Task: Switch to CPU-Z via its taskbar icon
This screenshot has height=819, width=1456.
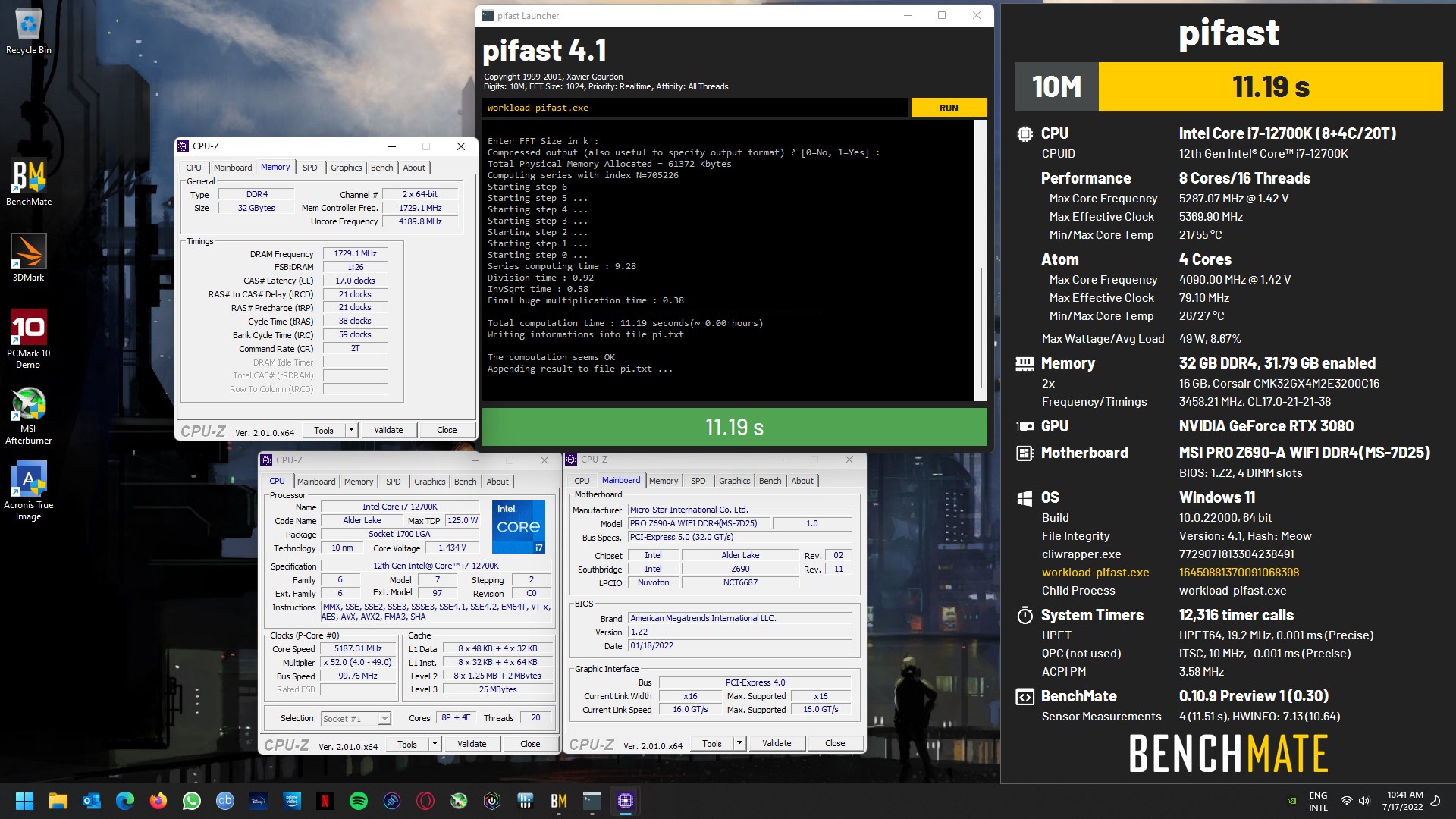Action: (x=626, y=801)
